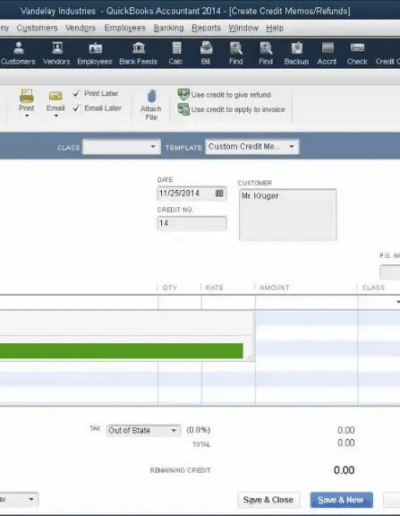Click the REMAINING CREDIT label
This screenshot has height=516, width=400.
[x=180, y=470]
